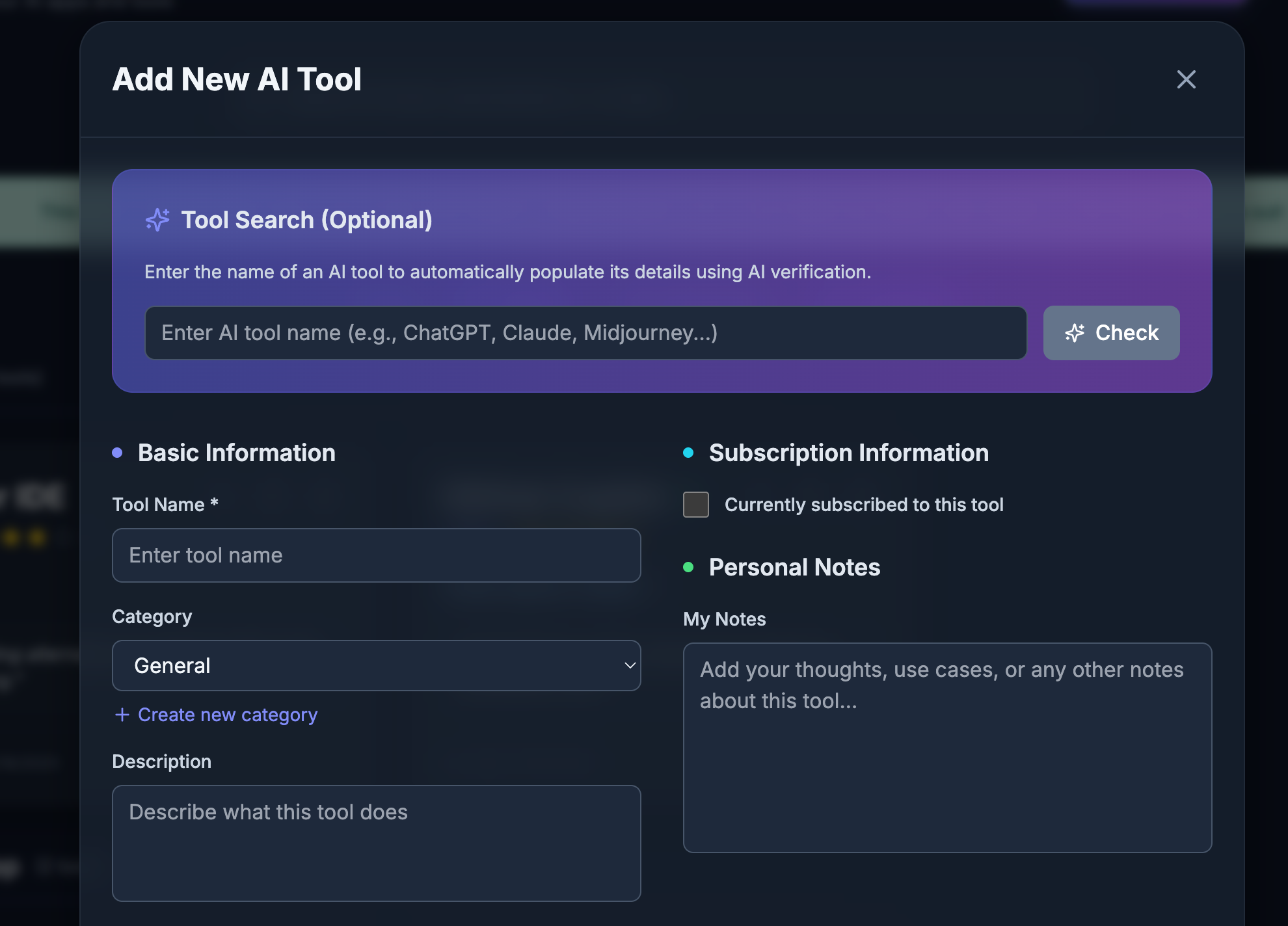Select a different category from the General dropdown

(376, 665)
